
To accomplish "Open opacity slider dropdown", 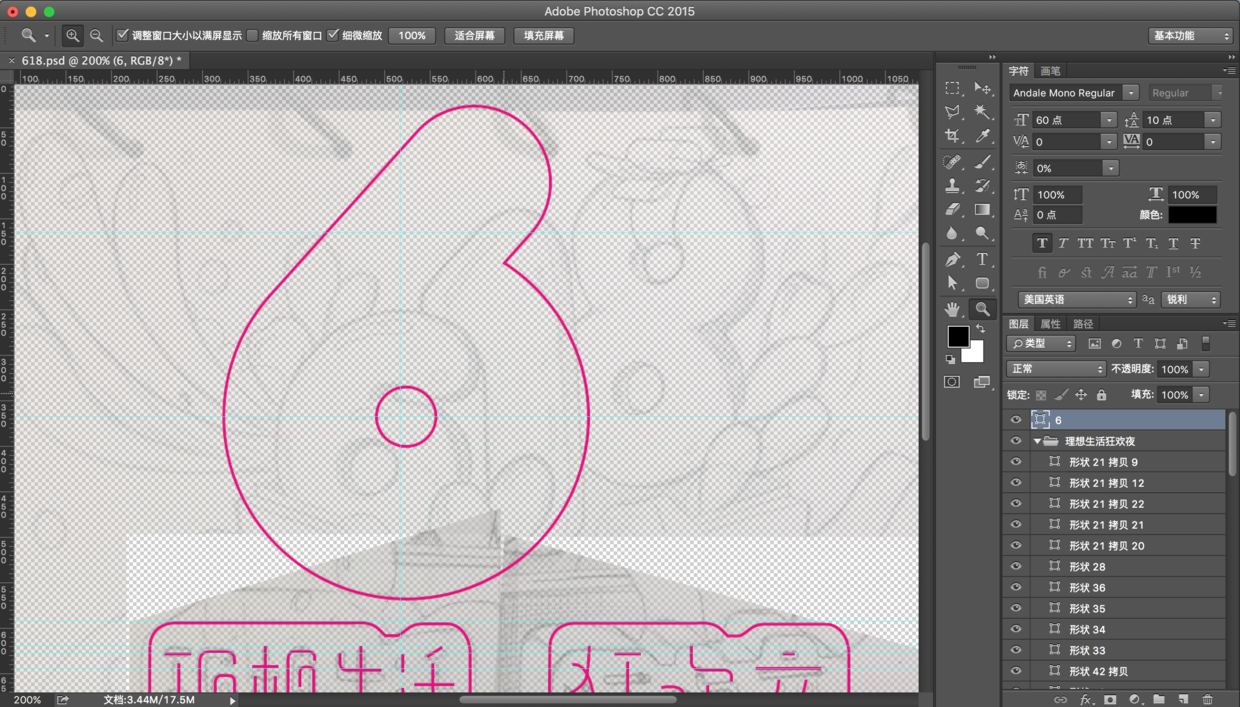I will (x=1201, y=369).
